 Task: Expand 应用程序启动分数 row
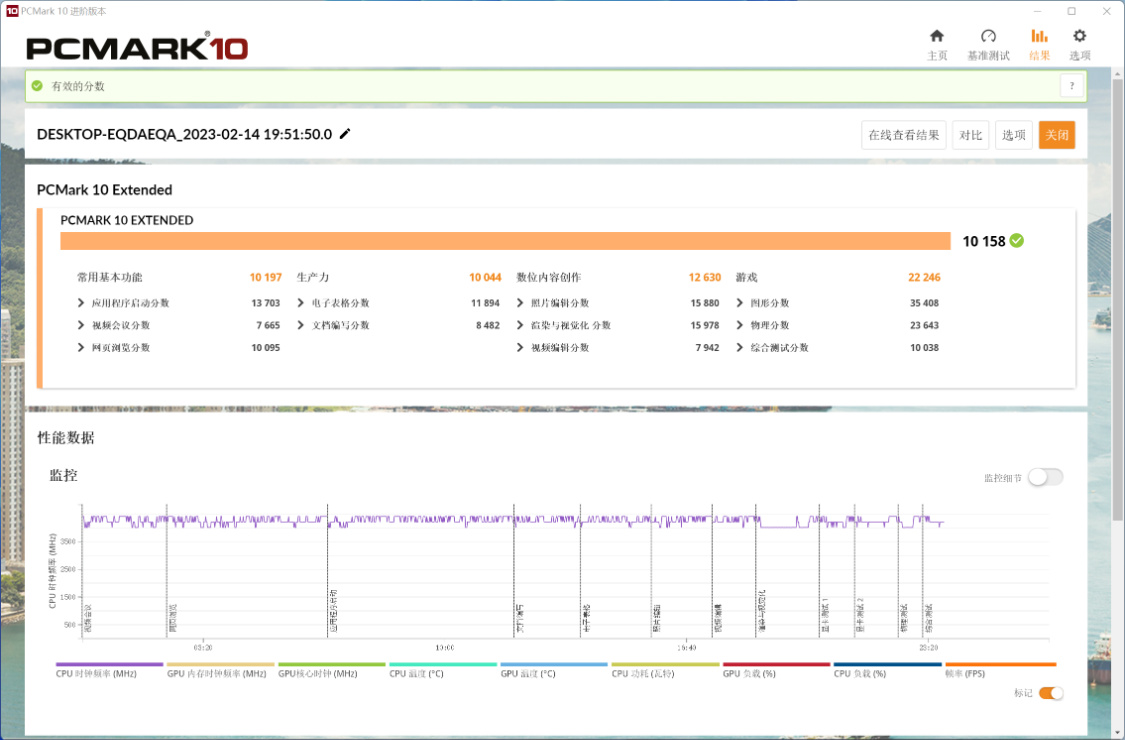coord(81,303)
